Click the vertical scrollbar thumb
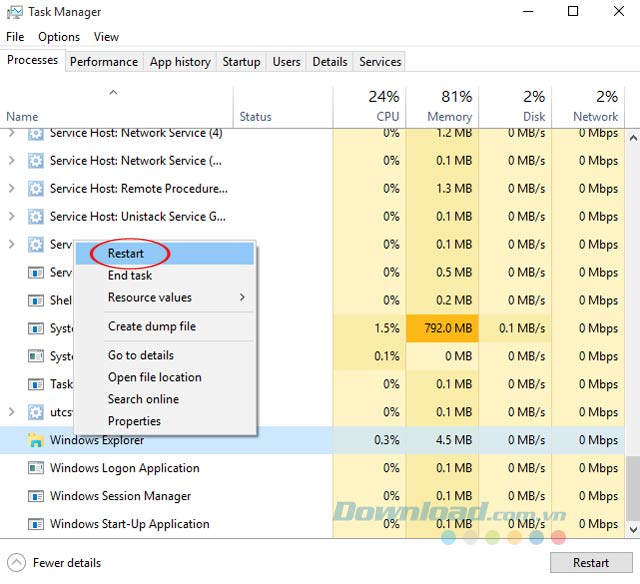This screenshot has width=640, height=584. [x=633, y=489]
